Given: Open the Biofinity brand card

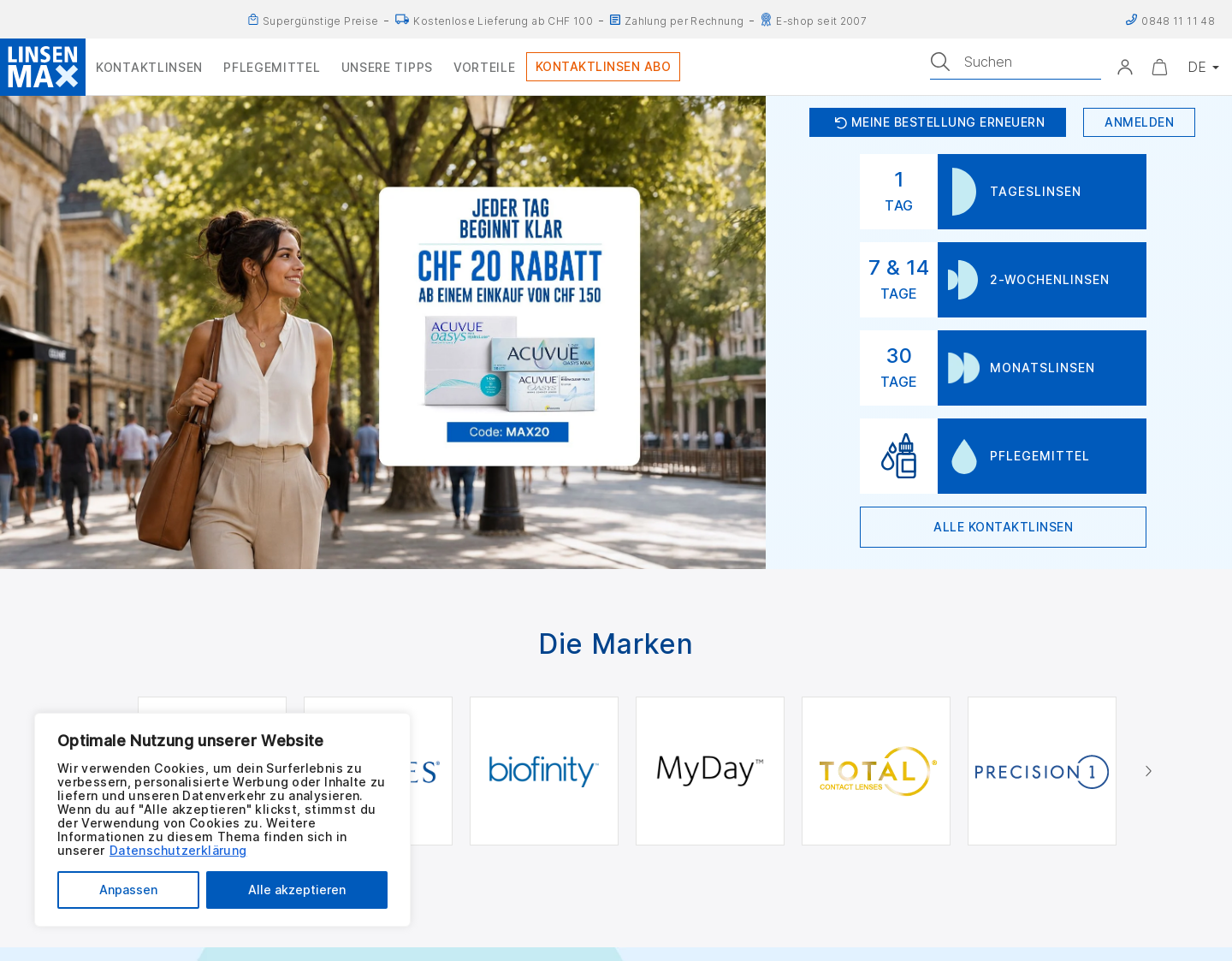Looking at the screenshot, I should 544,771.
